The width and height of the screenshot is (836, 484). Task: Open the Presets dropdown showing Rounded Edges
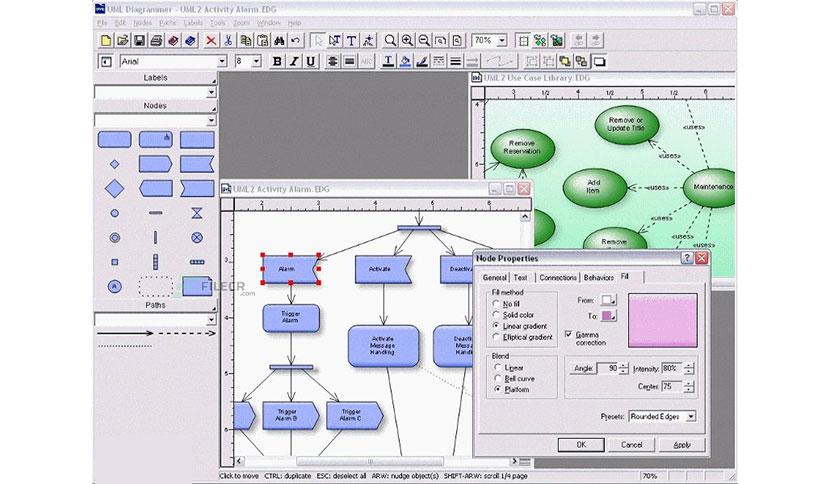pyautogui.click(x=690, y=416)
